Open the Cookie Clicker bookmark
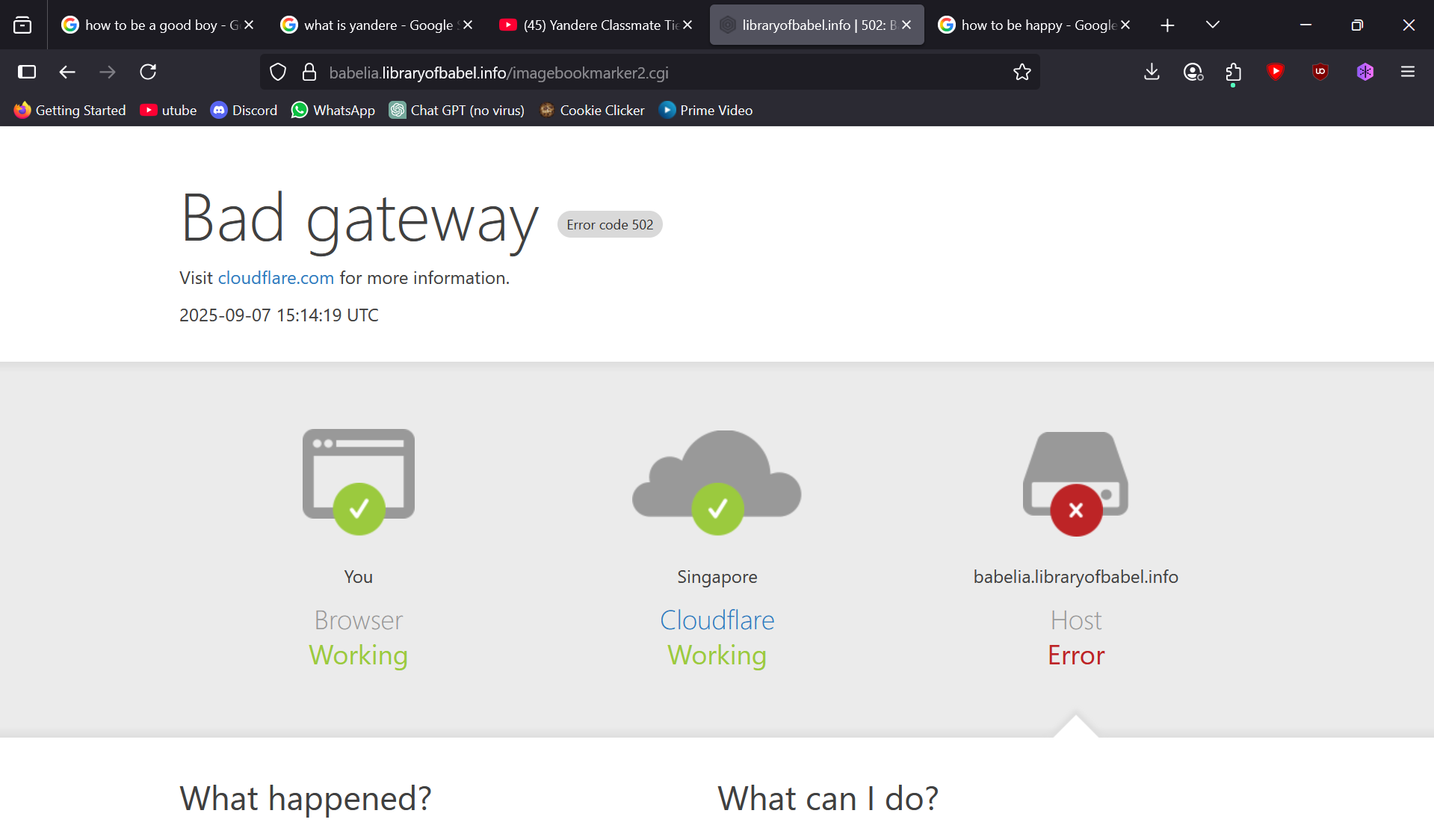This screenshot has width=1434, height=840. tap(593, 111)
